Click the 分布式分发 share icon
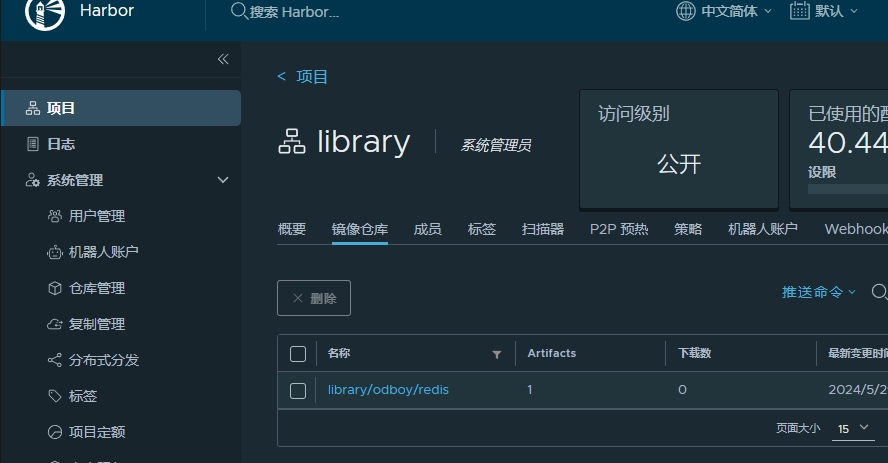The image size is (888, 463). [x=55, y=360]
